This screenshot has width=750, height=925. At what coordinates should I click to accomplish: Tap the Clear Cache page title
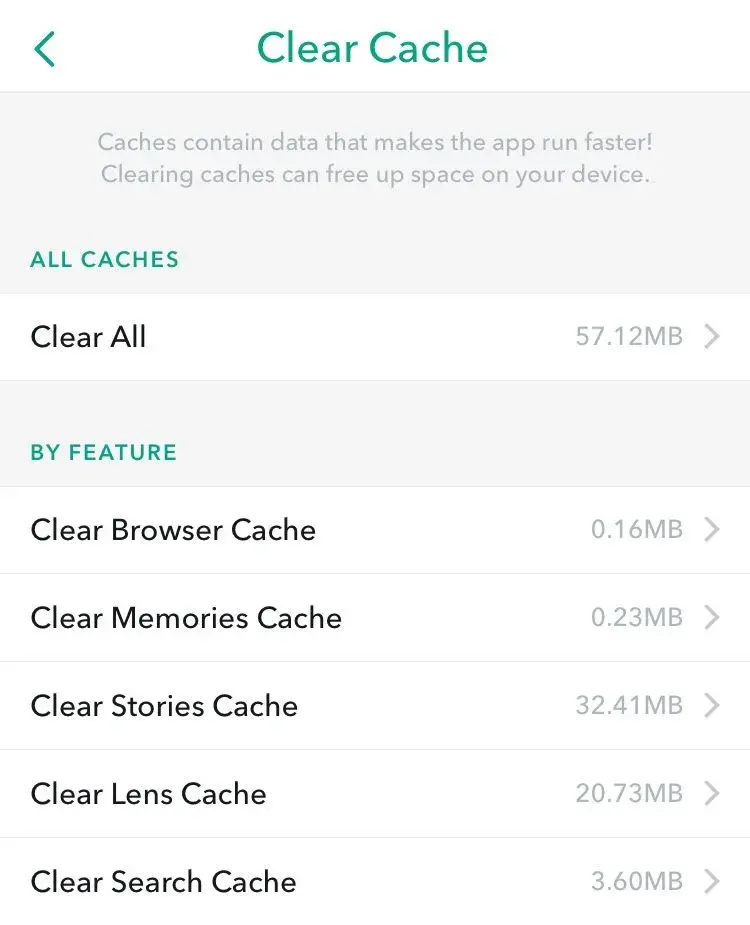click(372, 48)
